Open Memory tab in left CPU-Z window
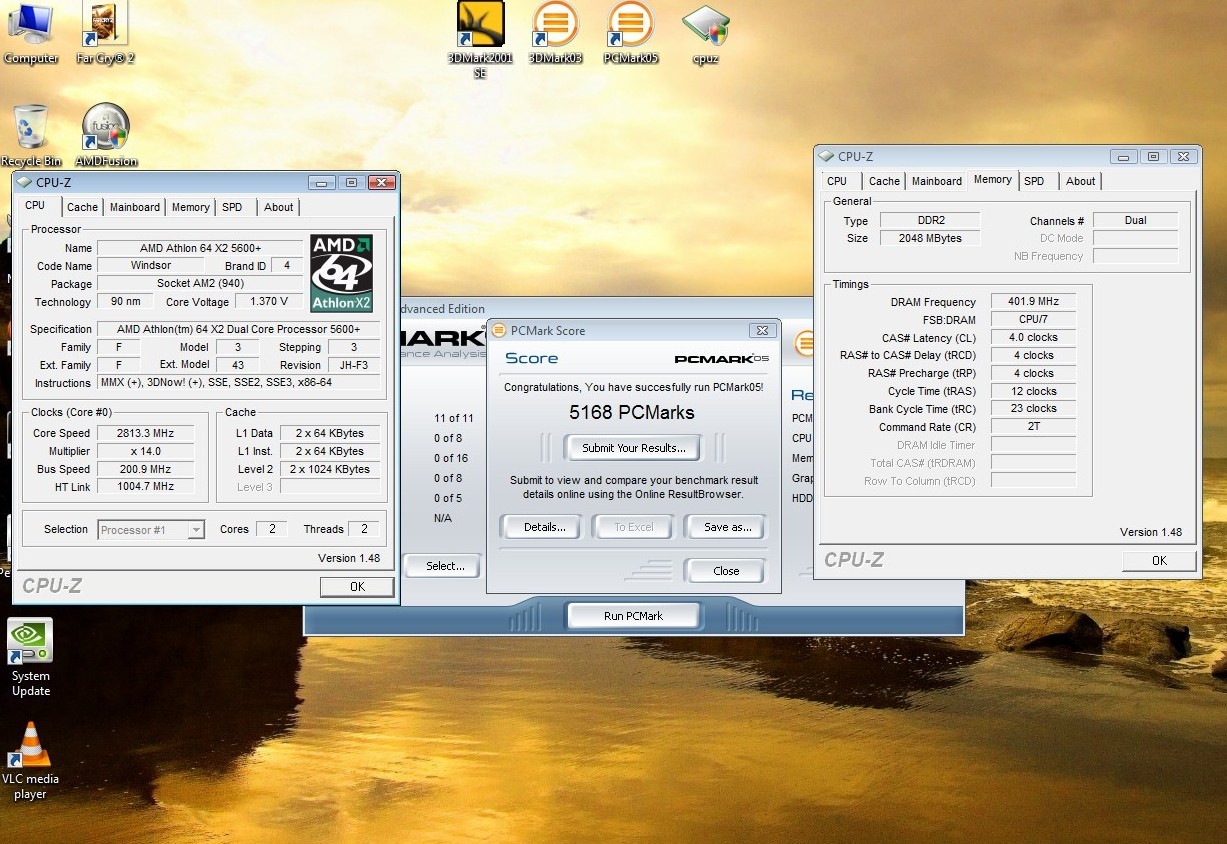Viewport: 1227px width, 844px height. (190, 207)
